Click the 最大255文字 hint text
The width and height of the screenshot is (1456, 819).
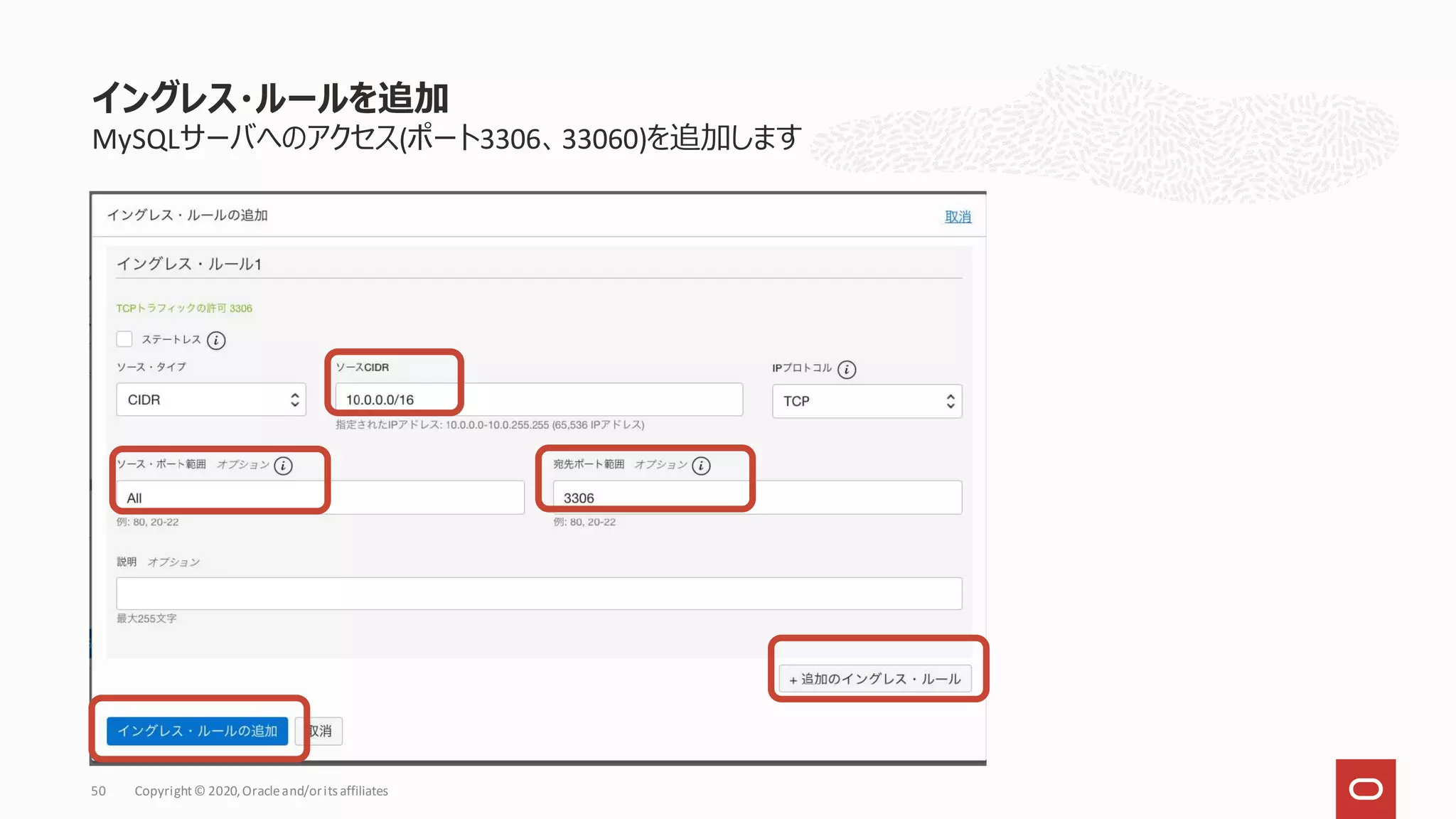146,619
